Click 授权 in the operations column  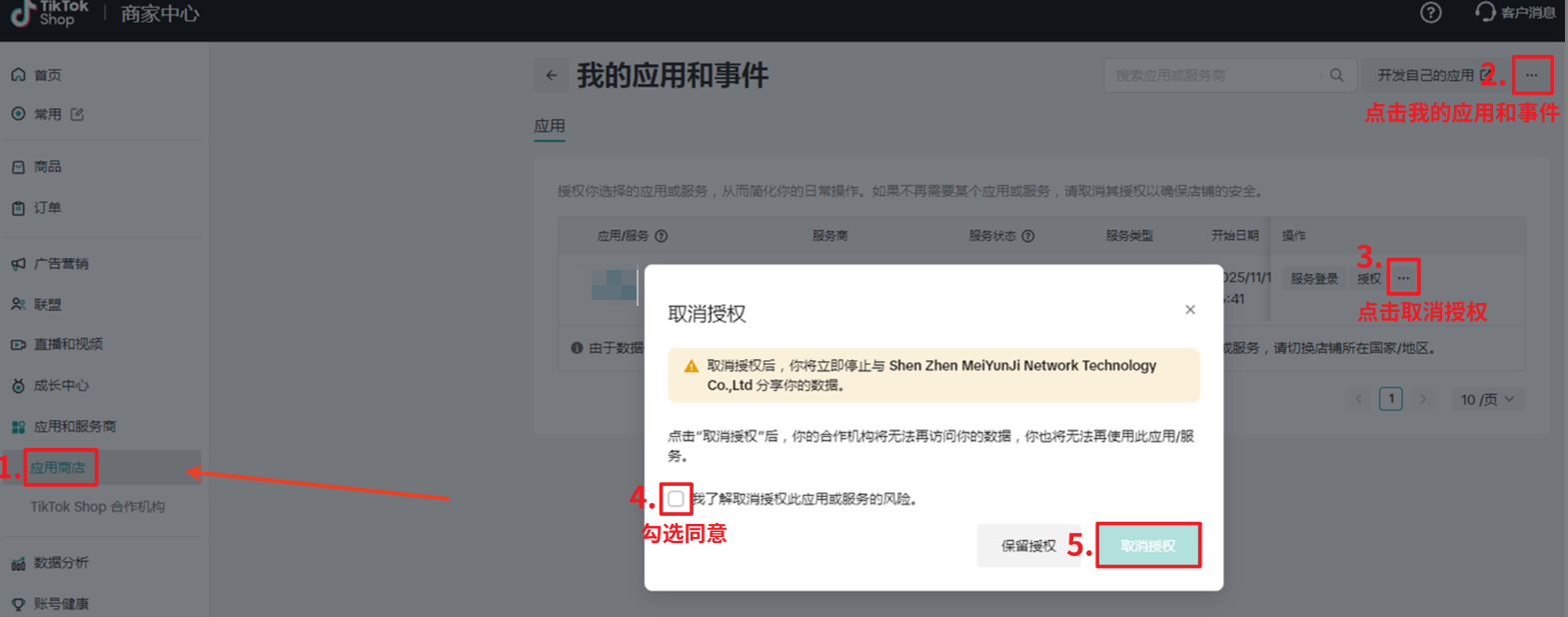point(1369,279)
